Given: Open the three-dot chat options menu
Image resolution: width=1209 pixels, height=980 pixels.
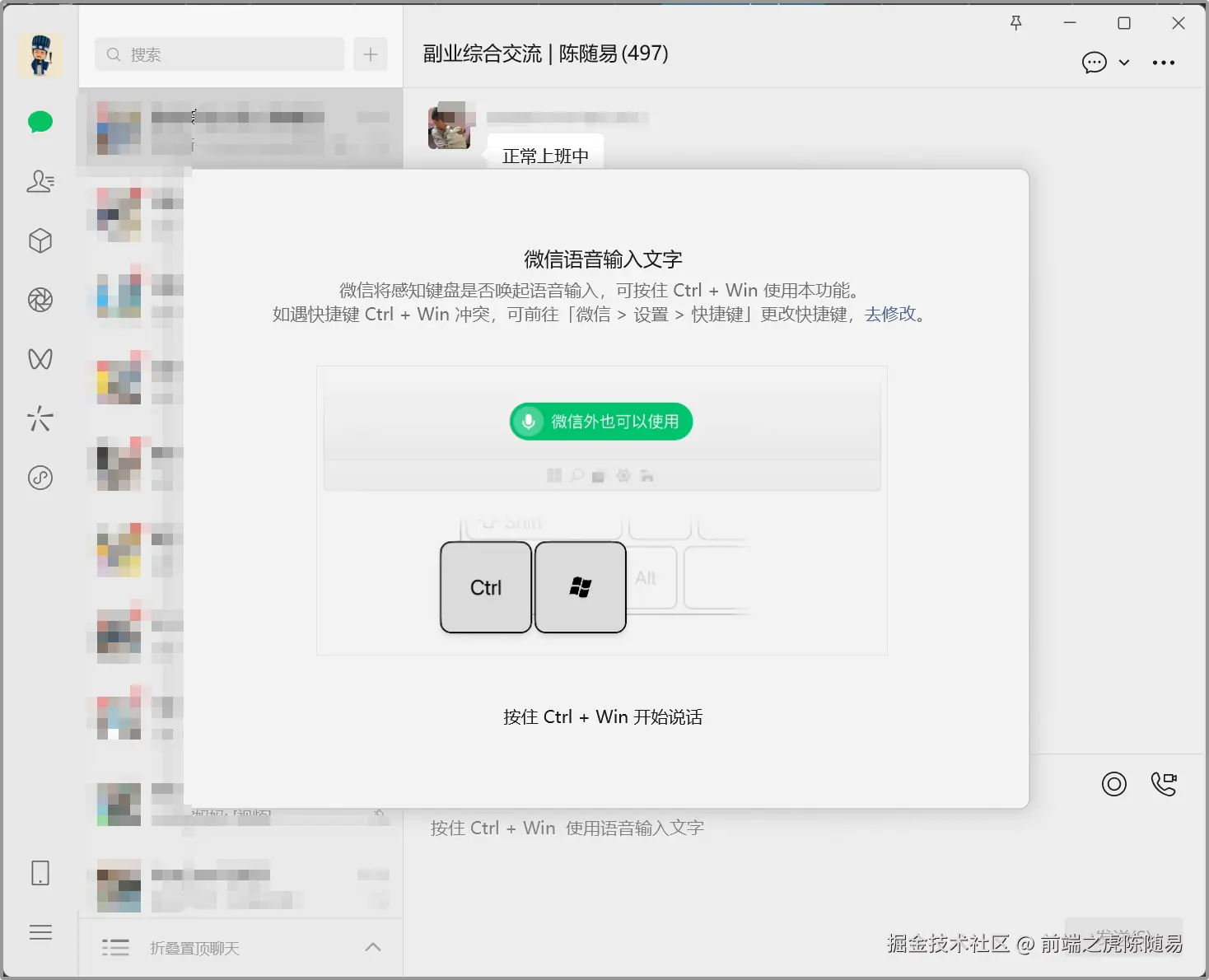Looking at the screenshot, I should [1164, 63].
